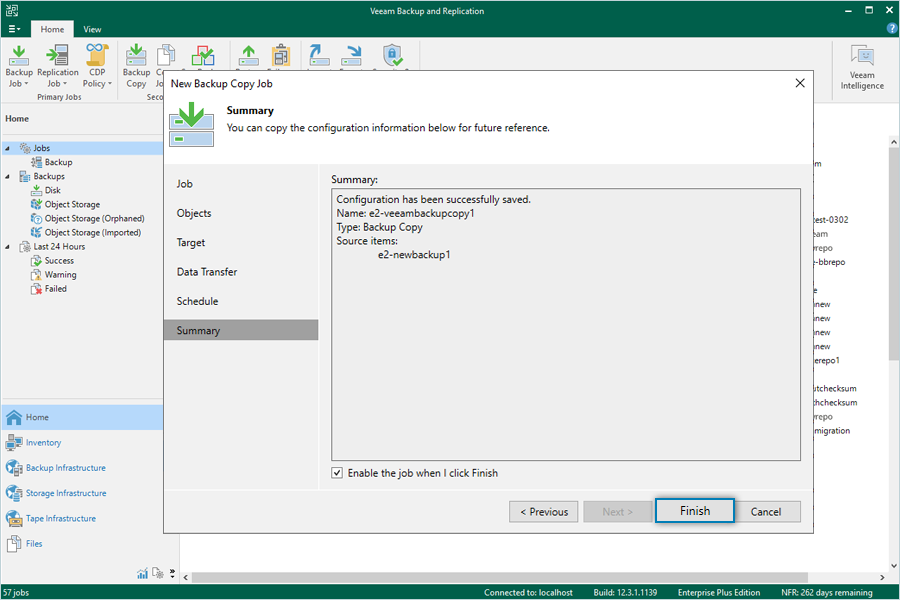
Task: Click 'NFR: 262 days remaining' status text
Action: 827,593
